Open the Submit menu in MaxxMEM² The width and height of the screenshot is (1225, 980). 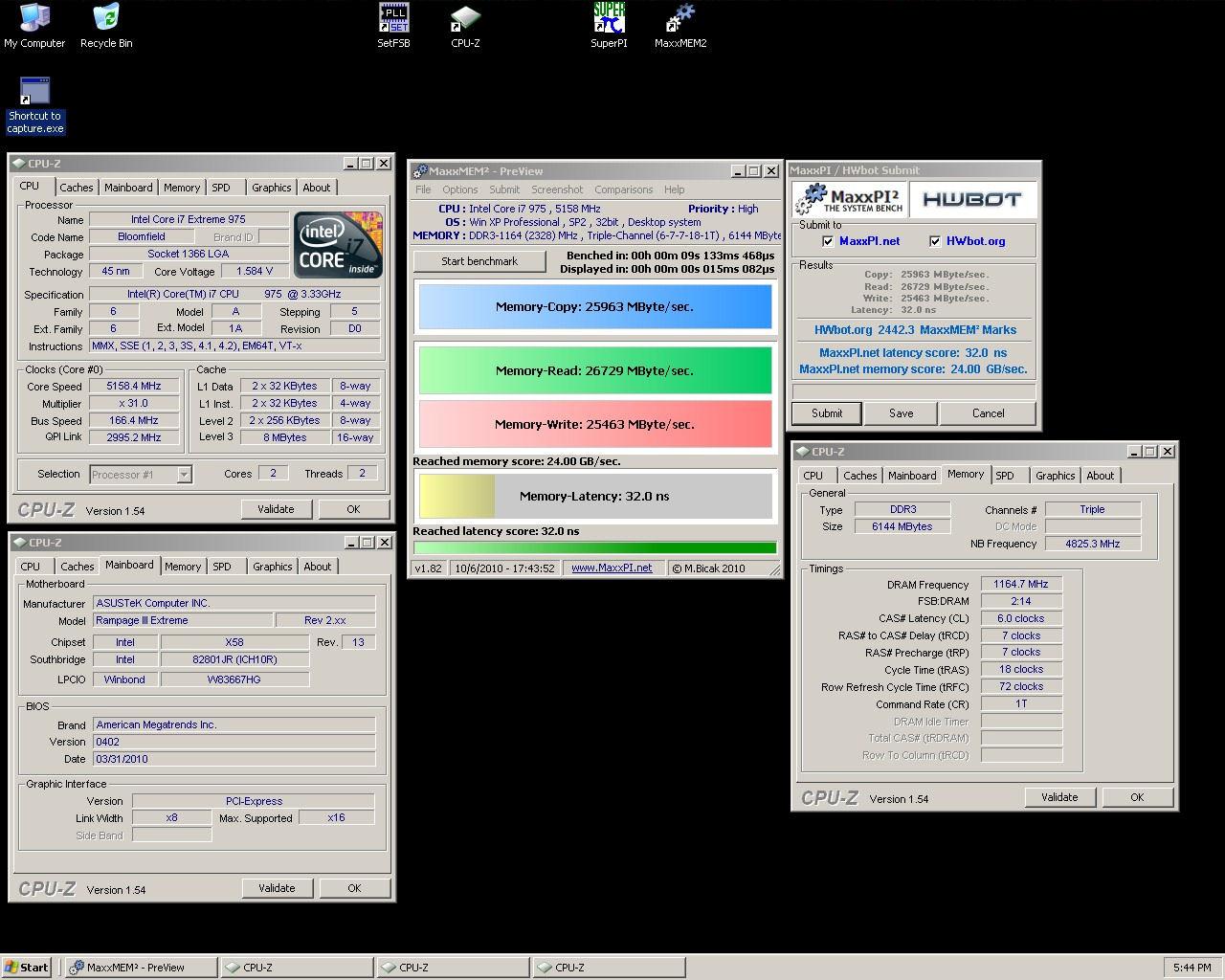504,189
